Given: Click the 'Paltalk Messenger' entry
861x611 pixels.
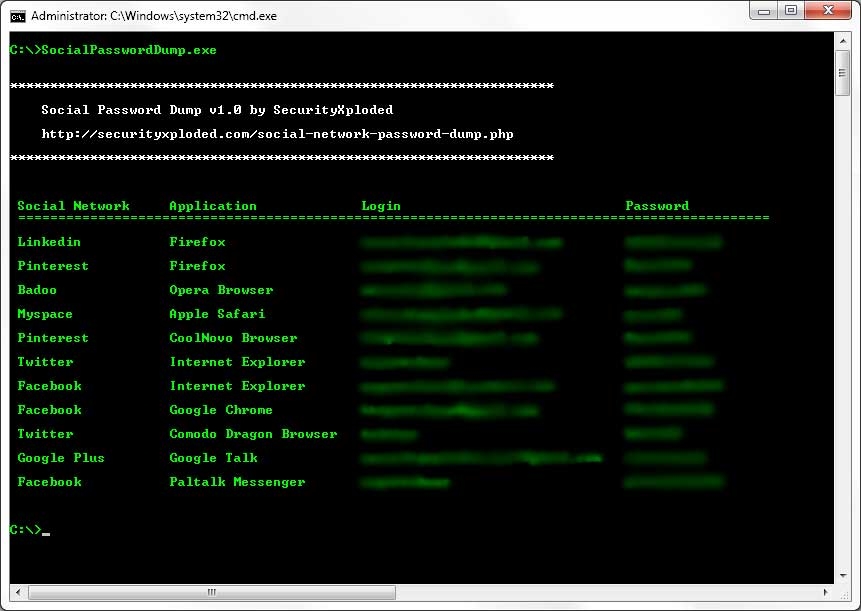Looking at the screenshot, I should [x=237, y=482].
